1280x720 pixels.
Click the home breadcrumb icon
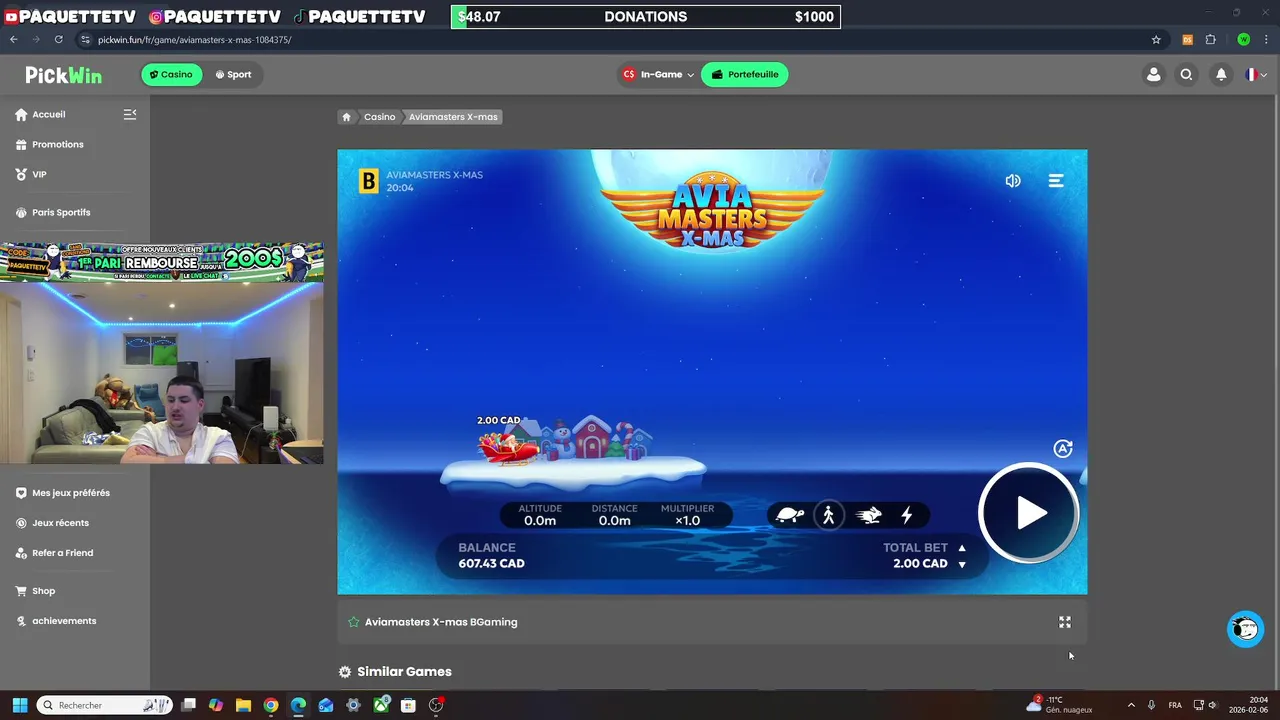click(x=346, y=117)
